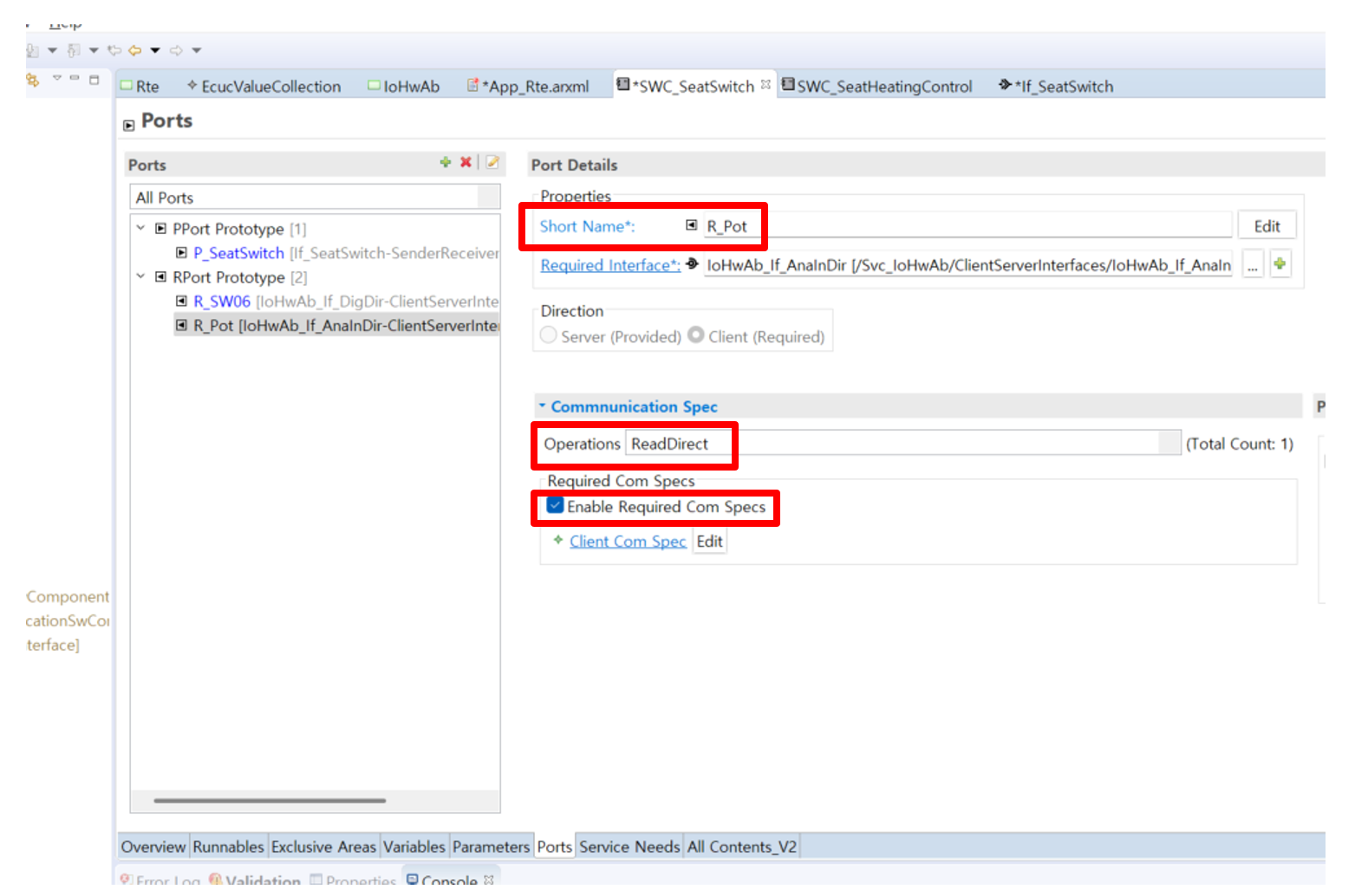
Task: Click Edit button next to Short Name
Action: pyautogui.click(x=1266, y=226)
